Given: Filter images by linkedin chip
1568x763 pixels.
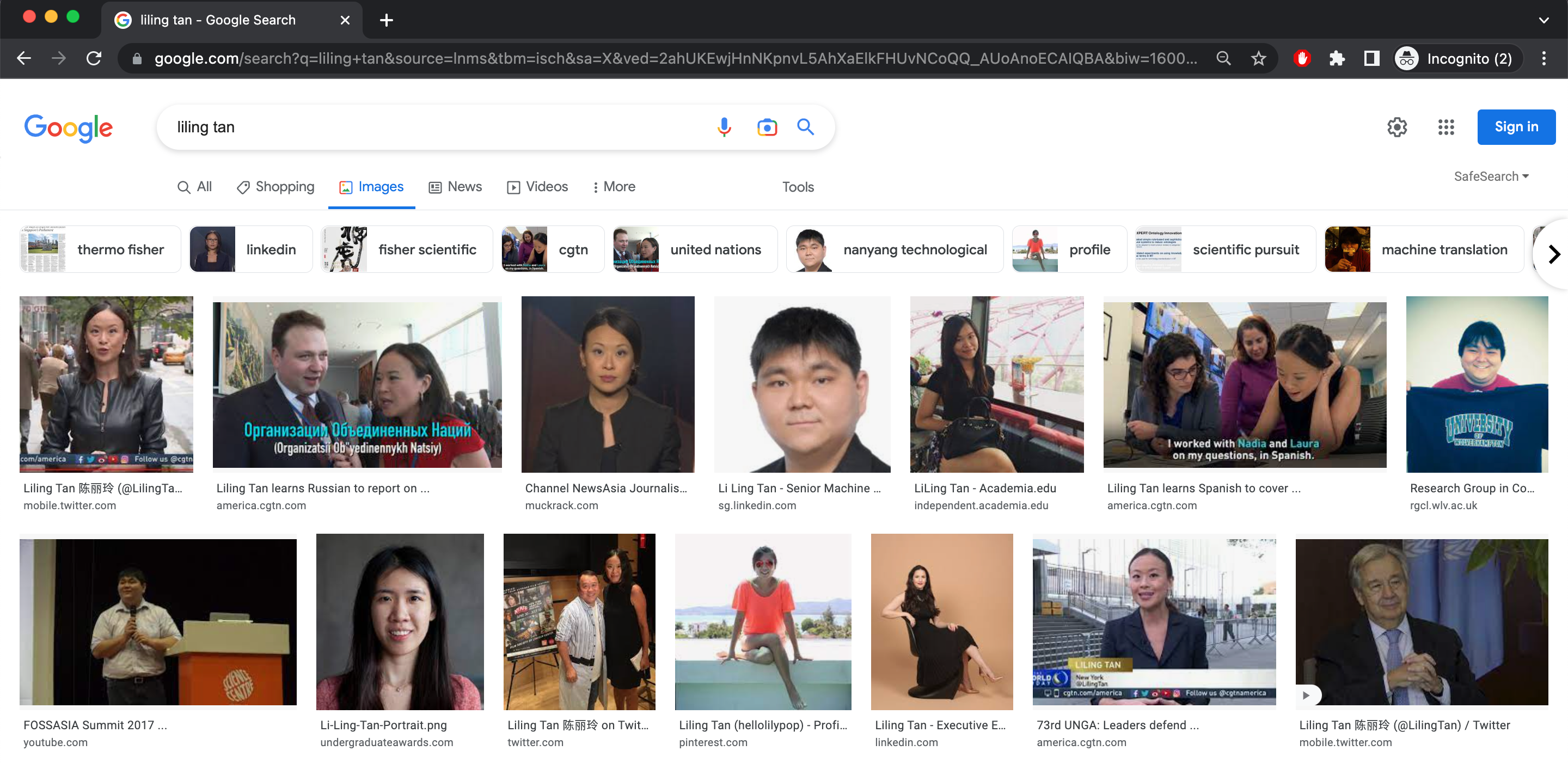Looking at the screenshot, I should click(x=251, y=249).
